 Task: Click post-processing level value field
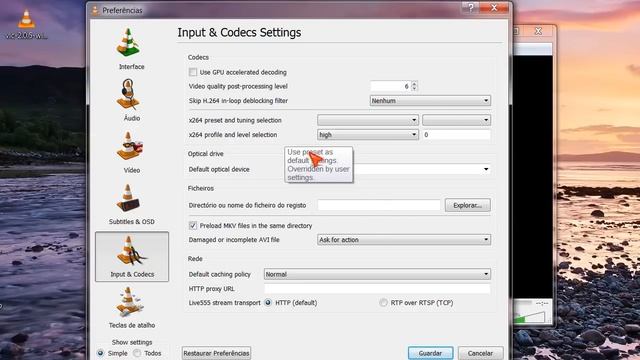pos(390,86)
